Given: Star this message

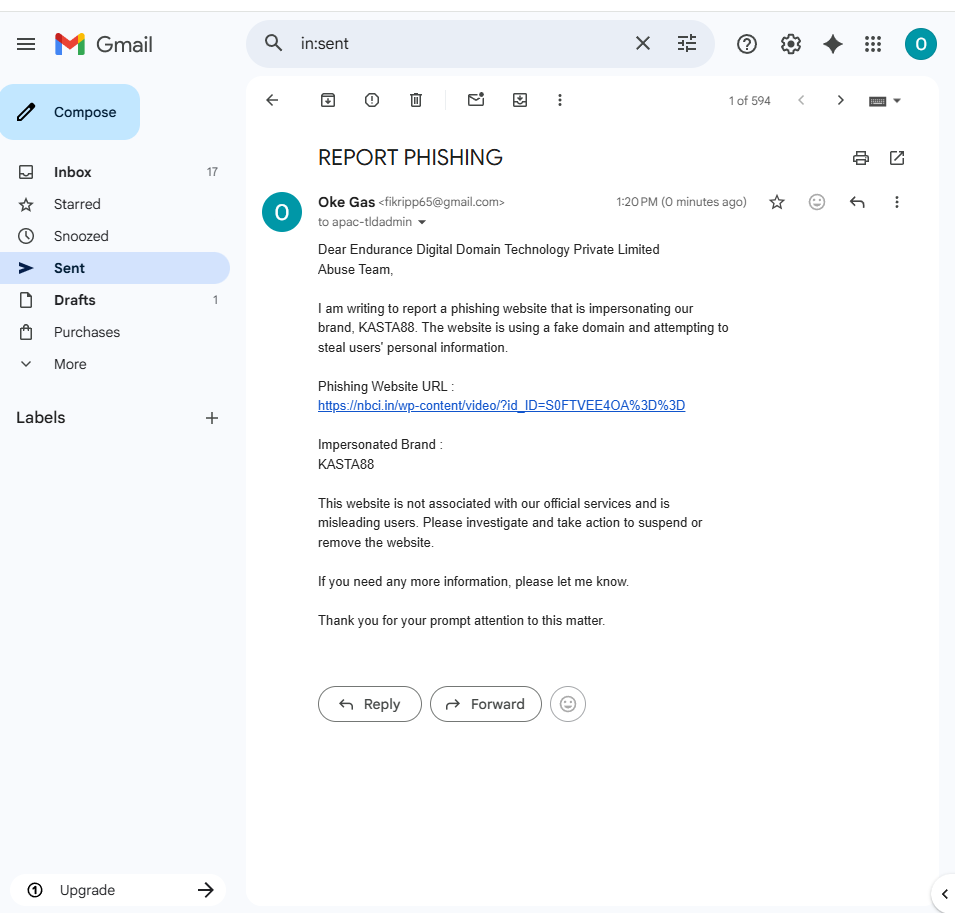Looking at the screenshot, I should [777, 202].
